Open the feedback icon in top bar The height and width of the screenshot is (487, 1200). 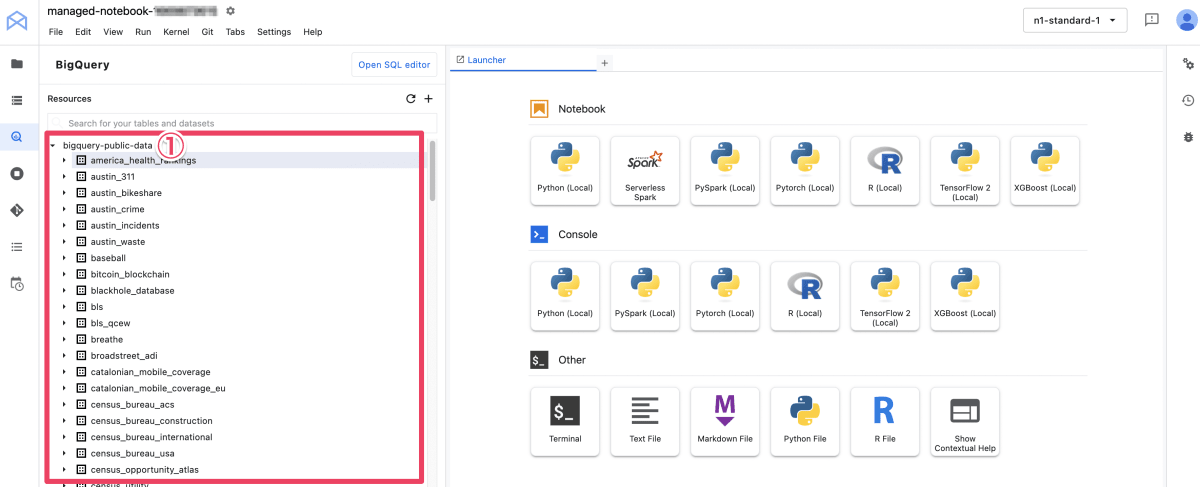(1152, 20)
